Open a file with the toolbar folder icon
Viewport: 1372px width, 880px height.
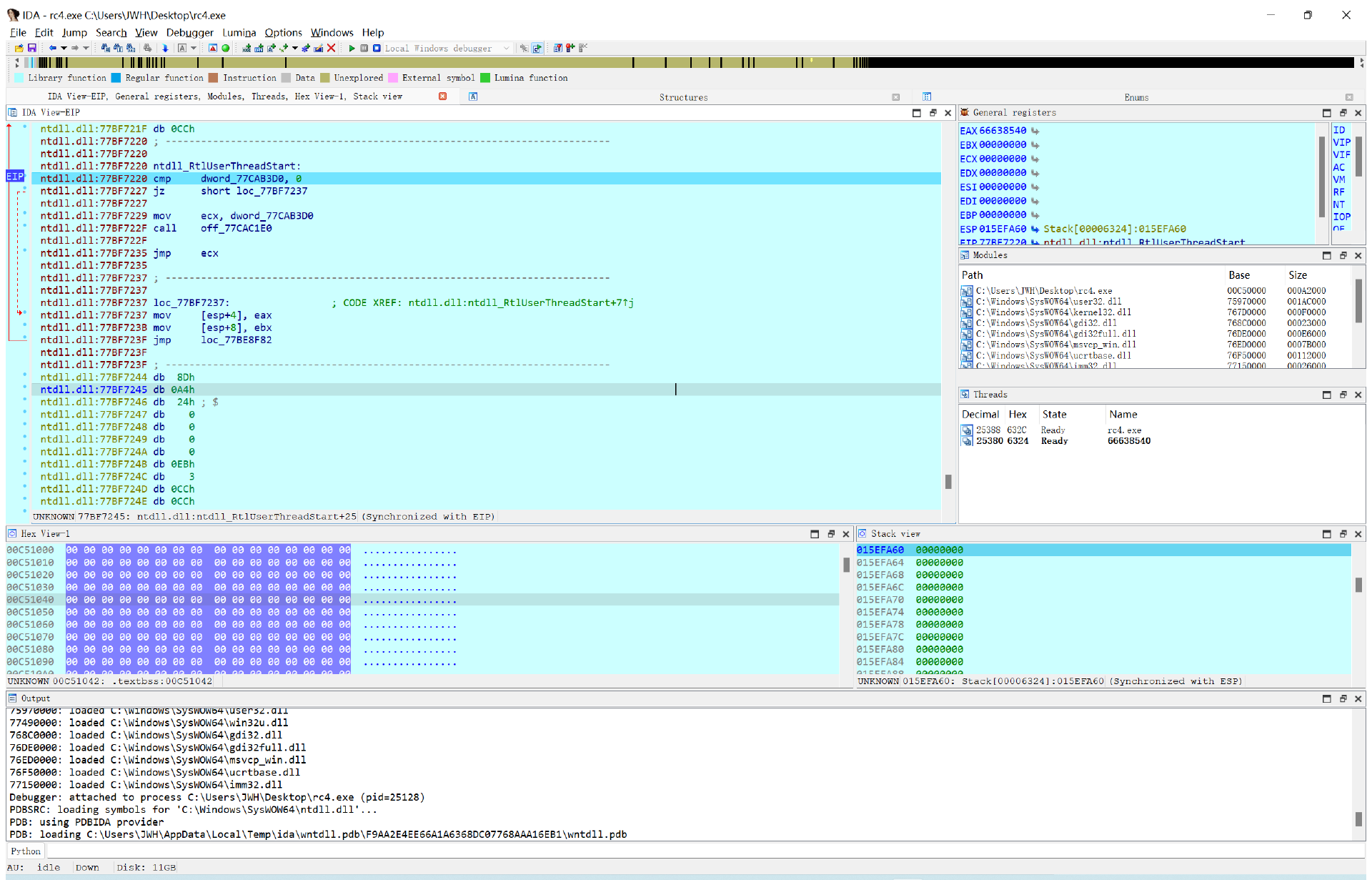[x=19, y=48]
